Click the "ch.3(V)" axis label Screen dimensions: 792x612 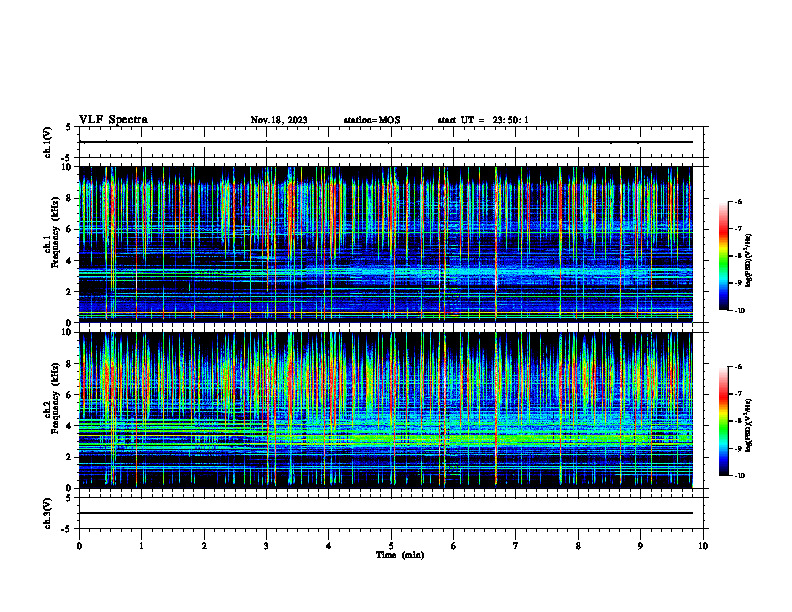click(48, 514)
